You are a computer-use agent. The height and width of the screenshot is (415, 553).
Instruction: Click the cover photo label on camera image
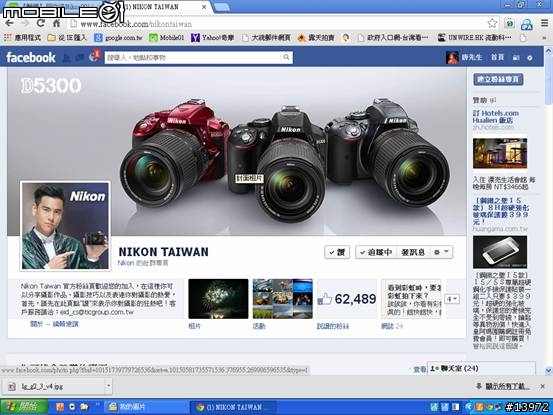tap(249, 178)
